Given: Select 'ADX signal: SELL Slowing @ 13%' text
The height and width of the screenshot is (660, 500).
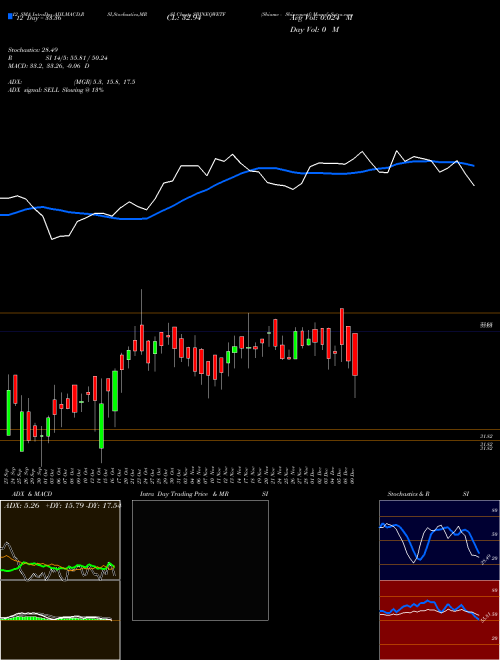Looking at the screenshot, I should pos(56,90).
